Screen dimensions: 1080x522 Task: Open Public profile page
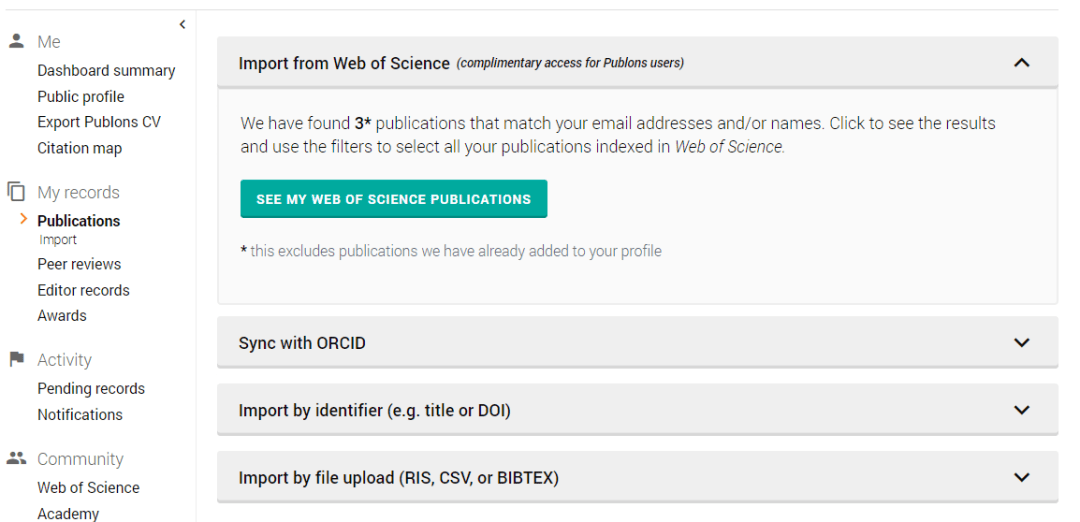81,97
